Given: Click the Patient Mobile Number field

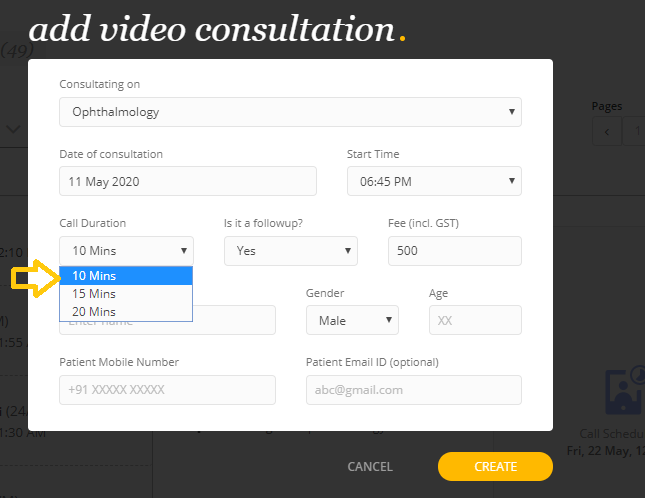Looking at the screenshot, I should click(x=167, y=390).
